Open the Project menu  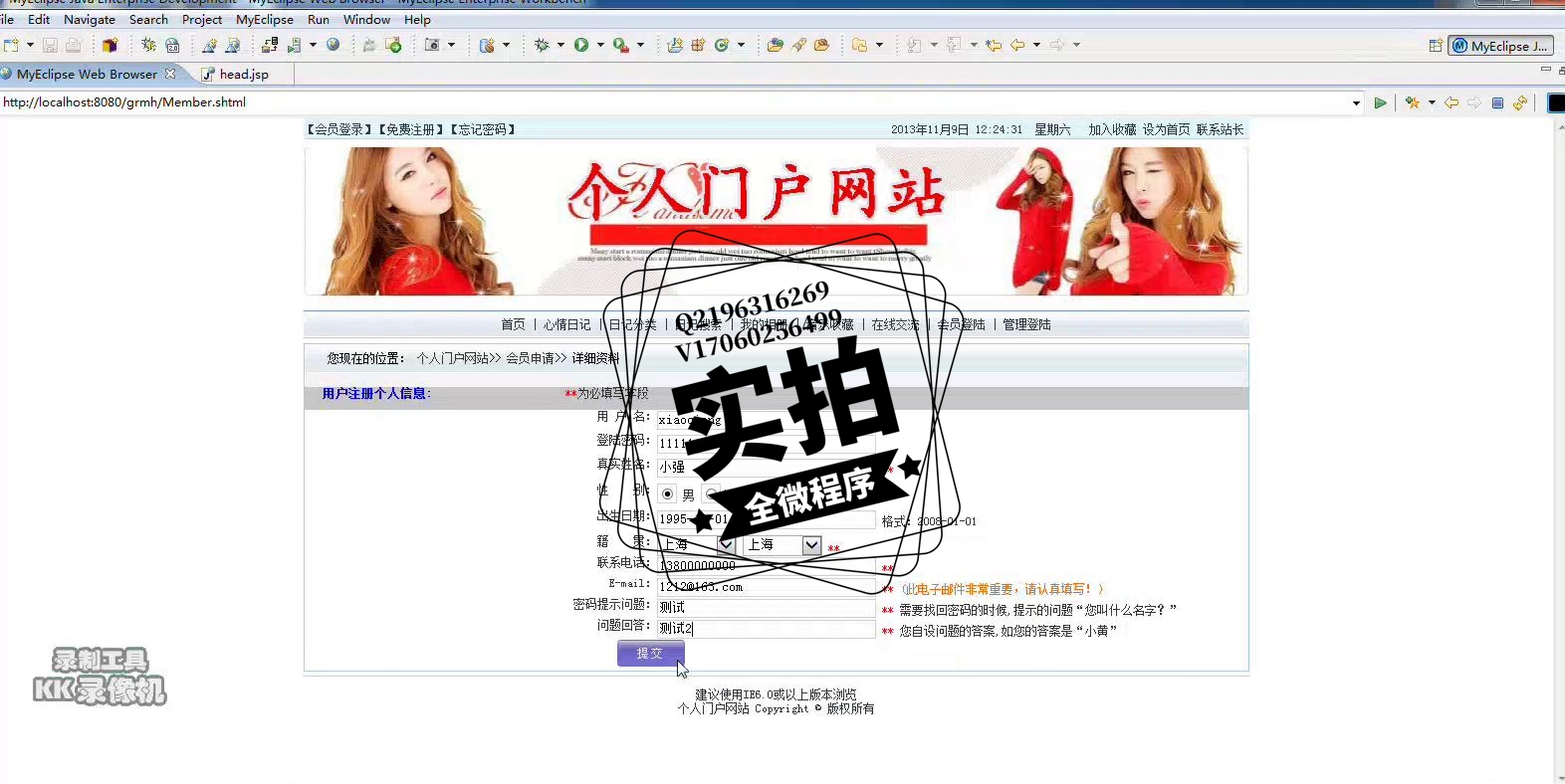(202, 19)
